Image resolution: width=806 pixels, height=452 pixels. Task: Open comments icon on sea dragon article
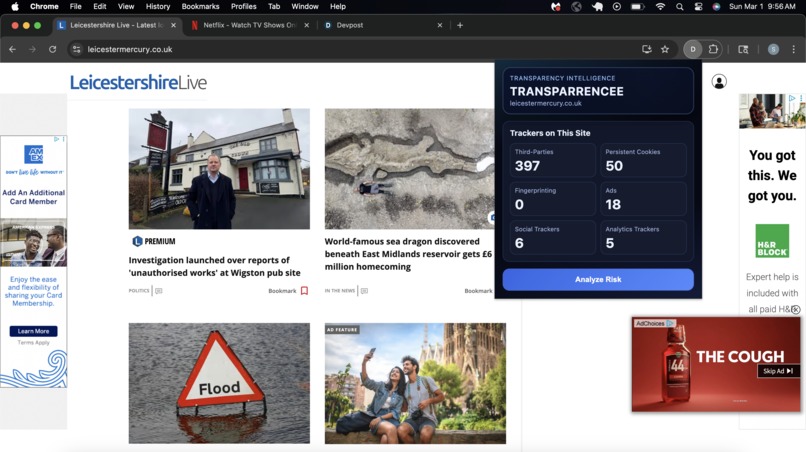pos(364,291)
